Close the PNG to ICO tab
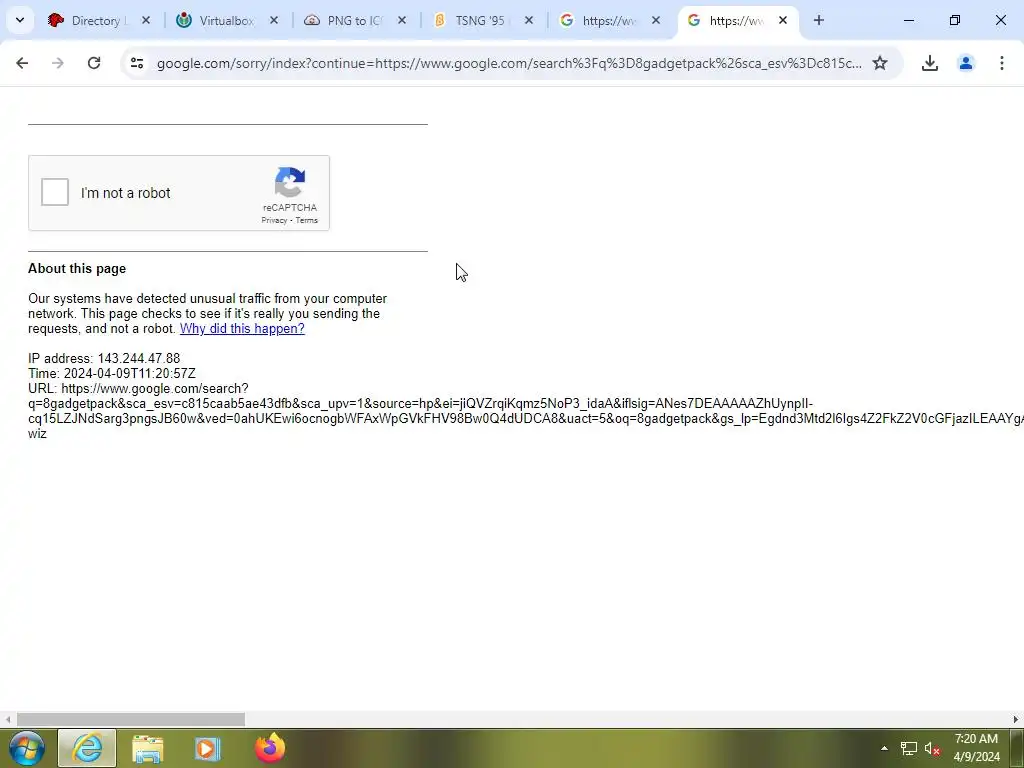Viewport: 1024px width, 768px height. click(x=402, y=21)
